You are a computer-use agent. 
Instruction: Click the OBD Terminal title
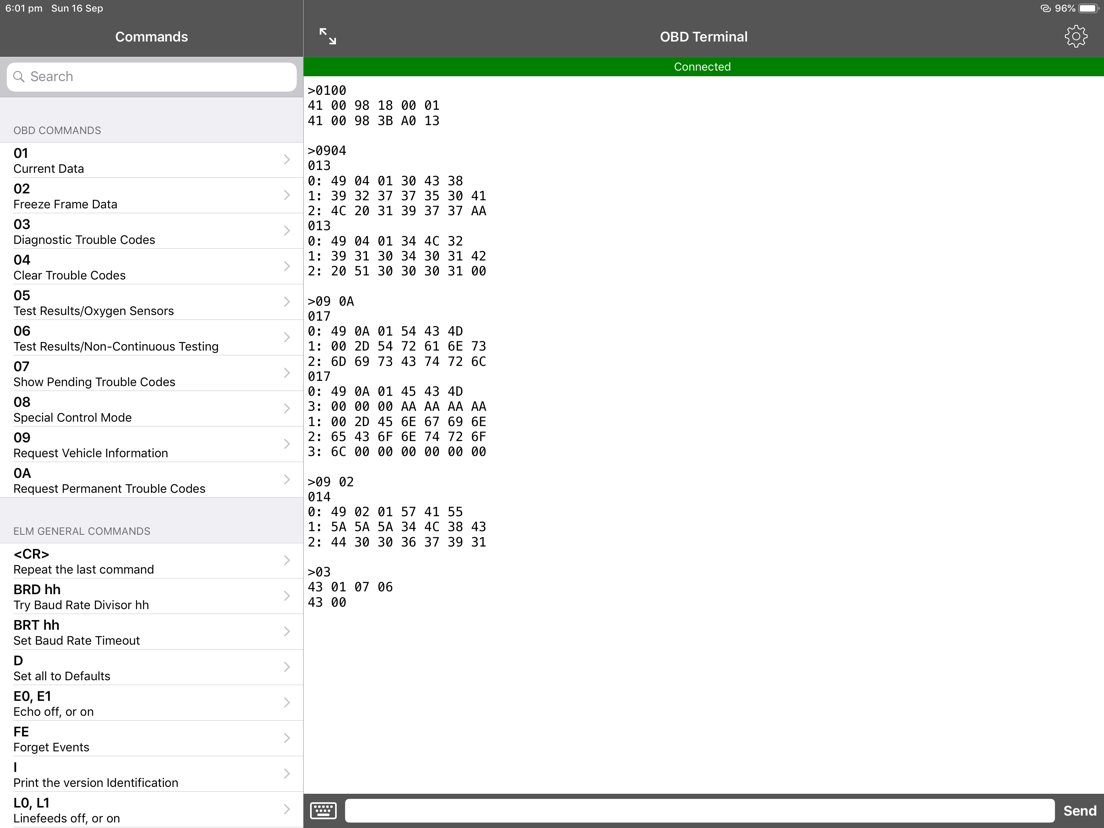coord(703,37)
